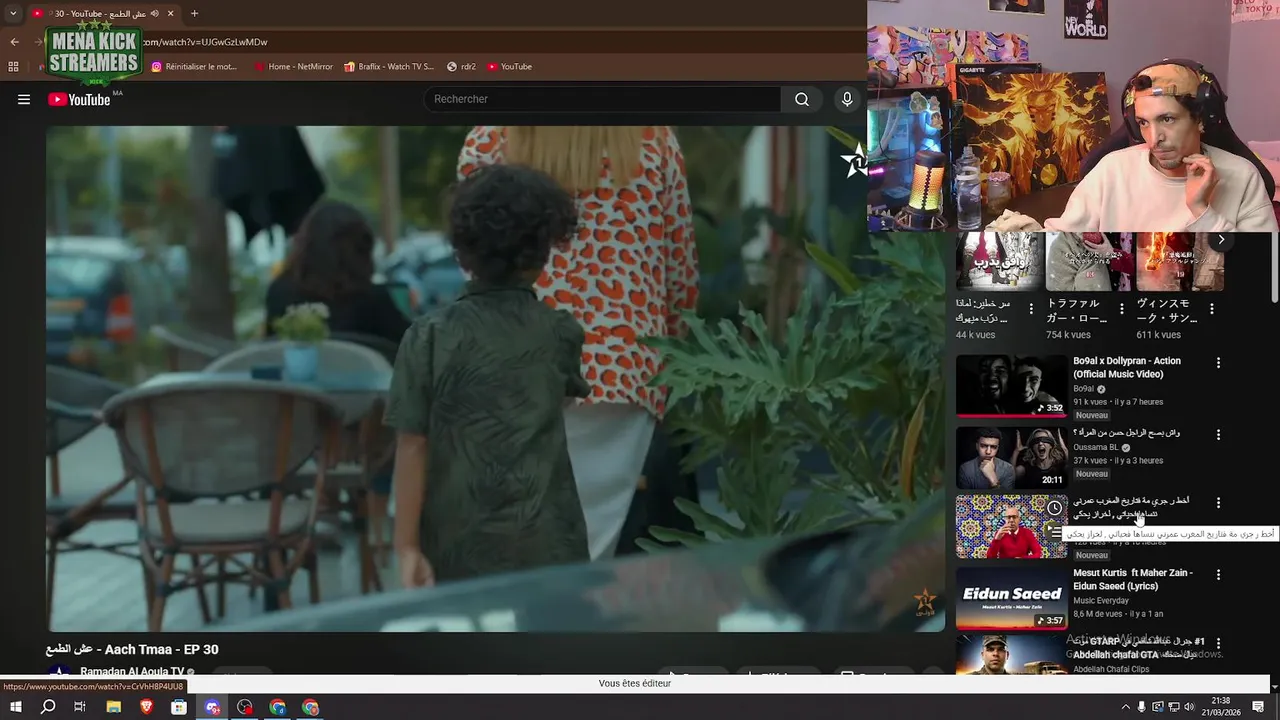Open the Short with 754 k vues
The image size is (1280, 720).
tap(1090, 261)
